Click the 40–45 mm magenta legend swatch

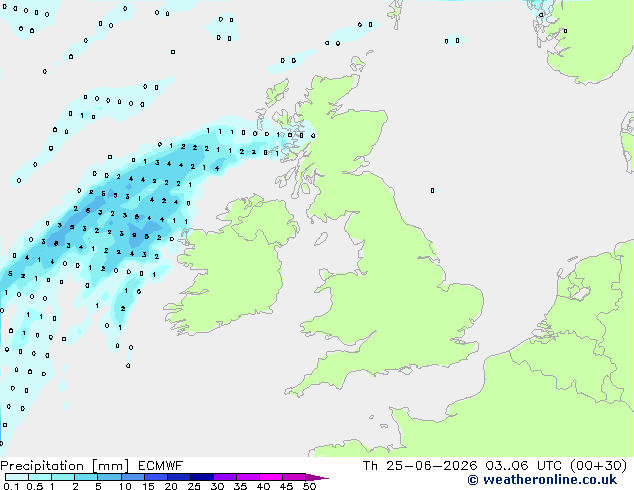(271, 477)
